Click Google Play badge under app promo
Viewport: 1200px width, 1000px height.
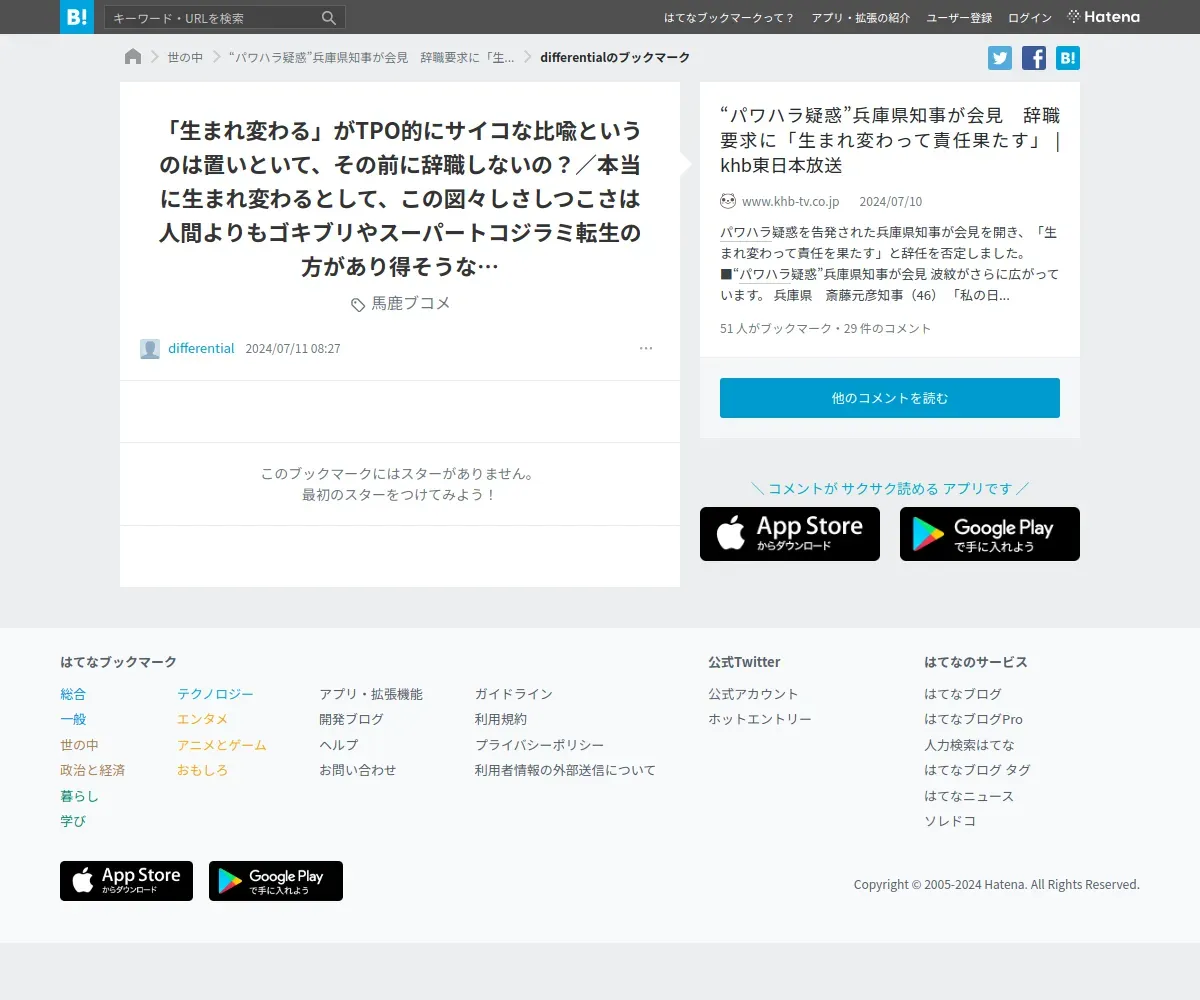click(990, 534)
